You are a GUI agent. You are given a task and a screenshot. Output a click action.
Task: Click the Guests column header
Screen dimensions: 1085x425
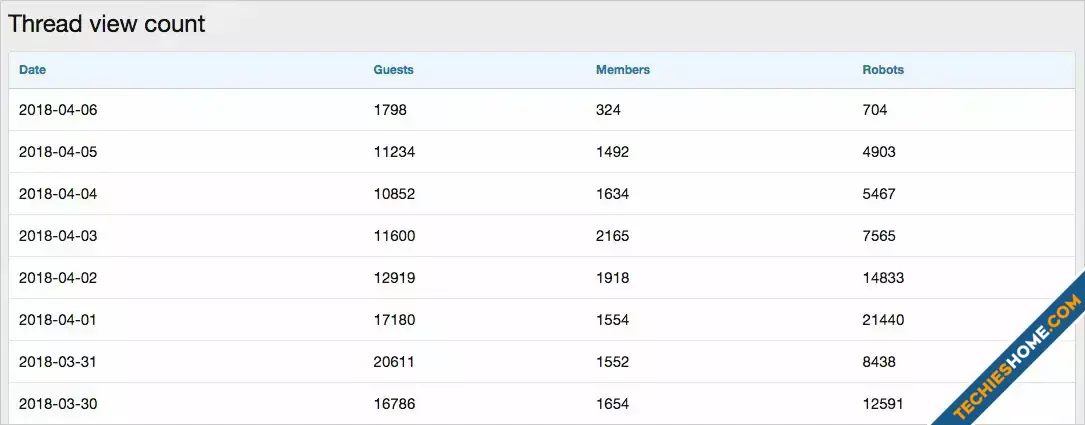[394, 70]
